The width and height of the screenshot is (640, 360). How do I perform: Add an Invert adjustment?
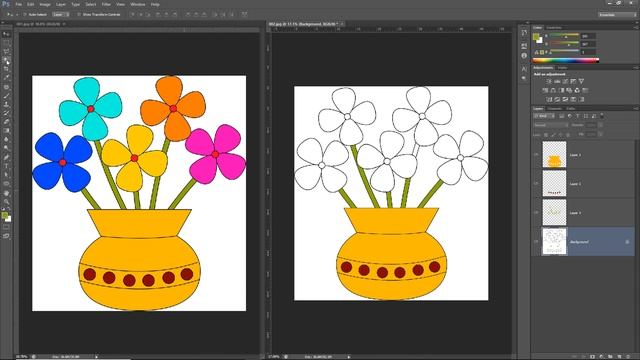pyautogui.click(x=549, y=99)
